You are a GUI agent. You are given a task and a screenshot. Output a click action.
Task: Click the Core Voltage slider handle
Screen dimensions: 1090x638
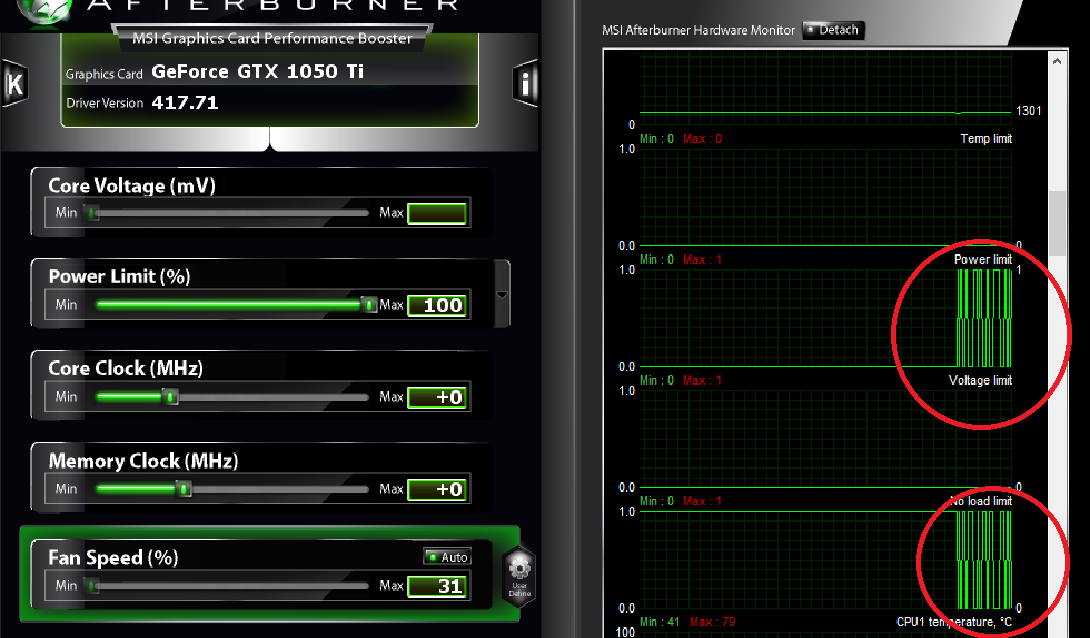point(92,213)
